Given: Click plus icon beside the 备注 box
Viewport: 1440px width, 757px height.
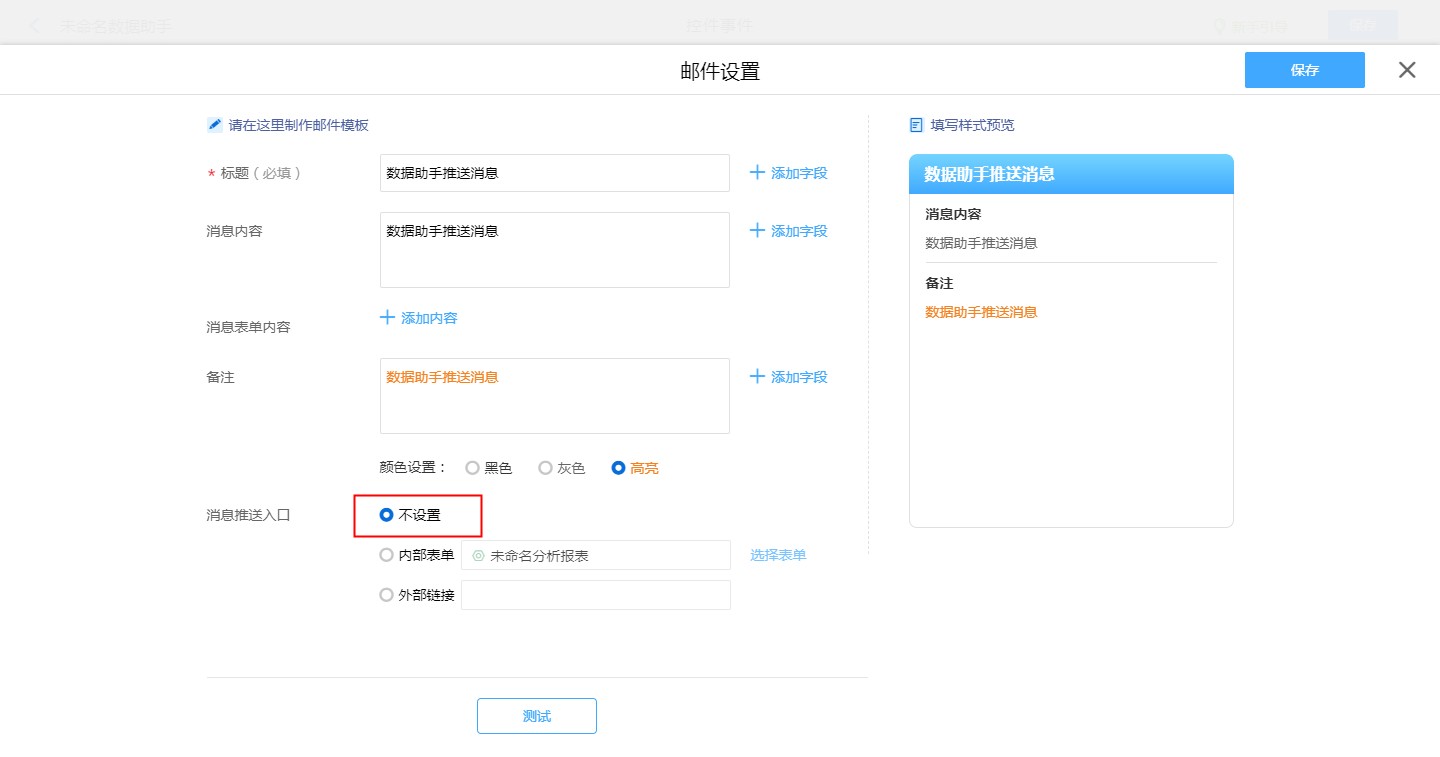Looking at the screenshot, I should [x=757, y=377].
